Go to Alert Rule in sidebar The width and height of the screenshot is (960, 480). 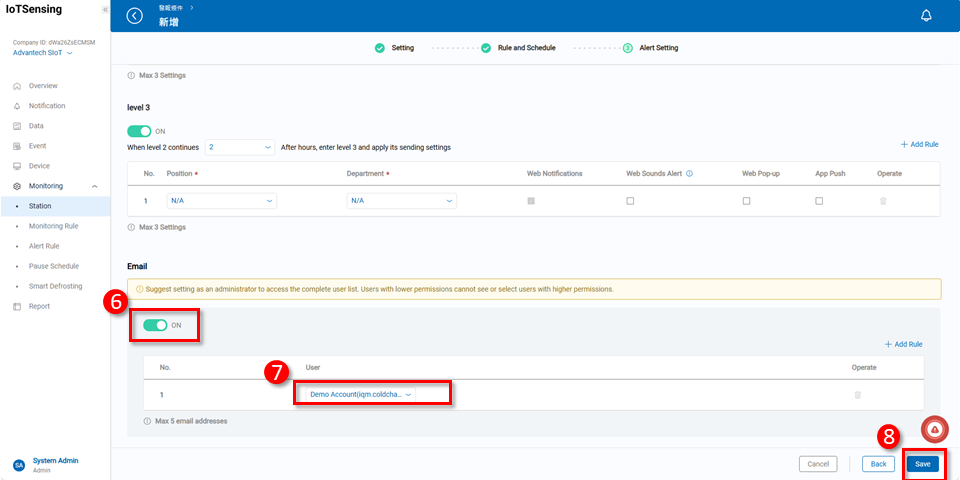point(44,246)
